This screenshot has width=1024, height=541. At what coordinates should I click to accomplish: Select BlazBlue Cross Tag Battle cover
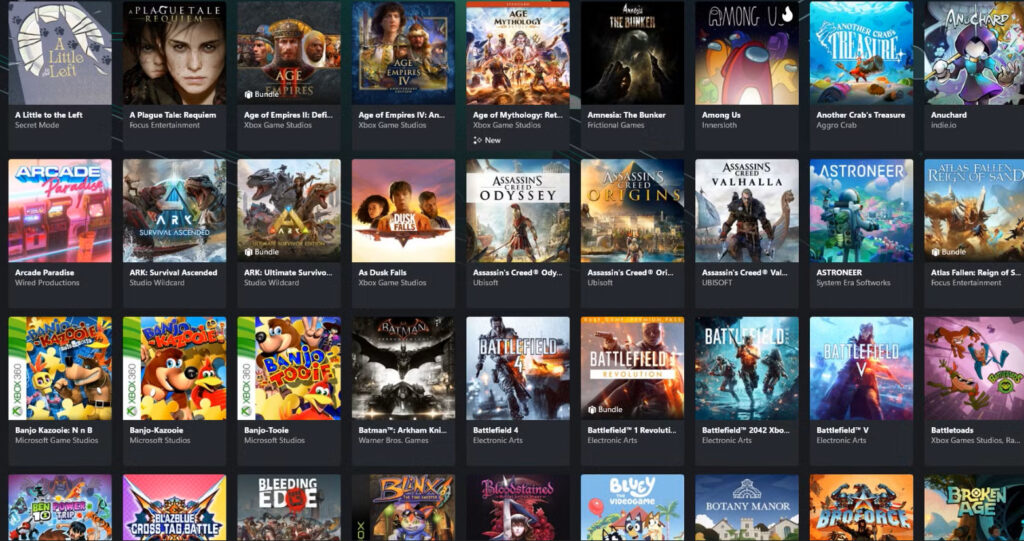(x=174, y=508)
